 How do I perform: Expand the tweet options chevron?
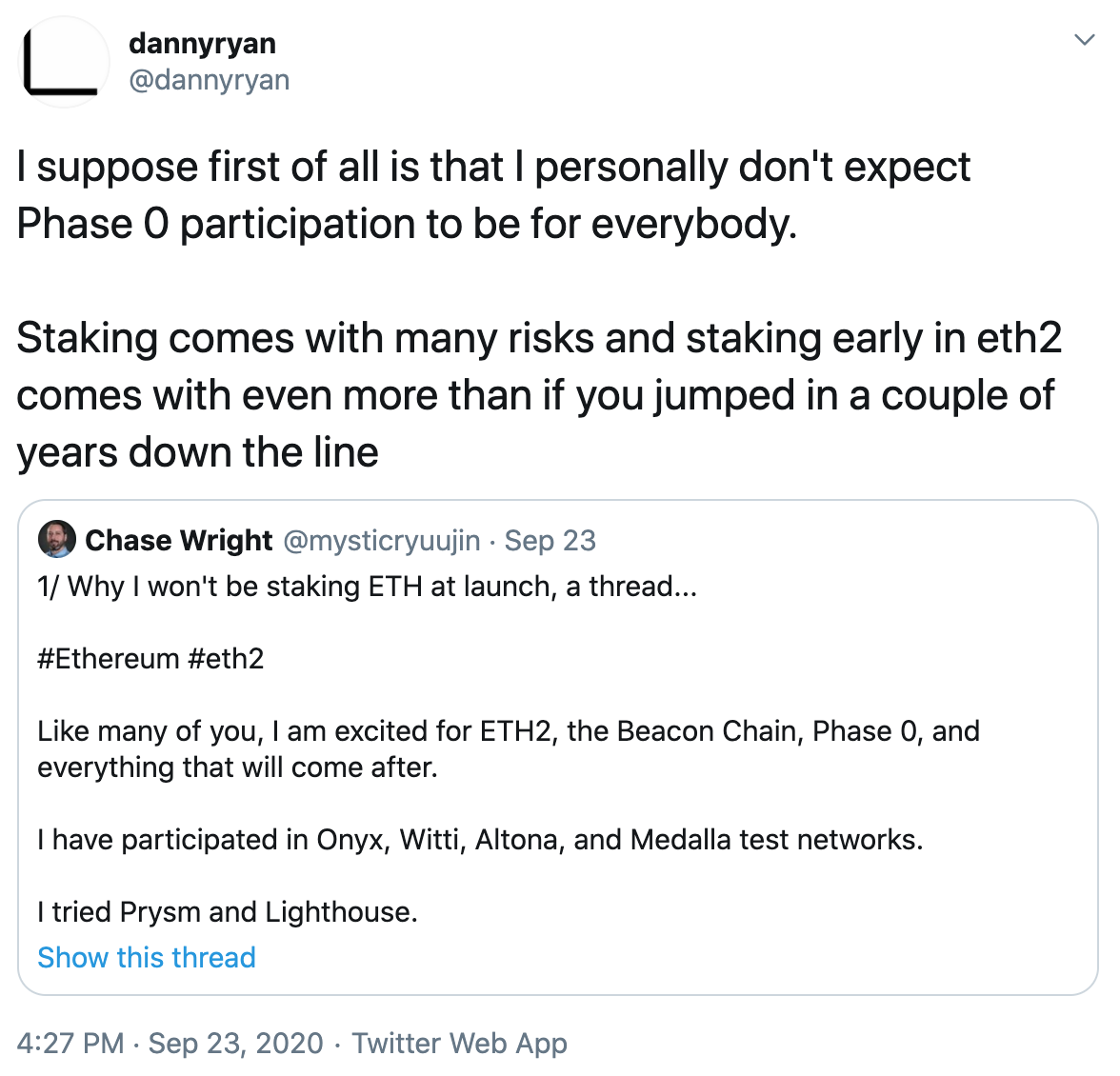click(1084, 40)
